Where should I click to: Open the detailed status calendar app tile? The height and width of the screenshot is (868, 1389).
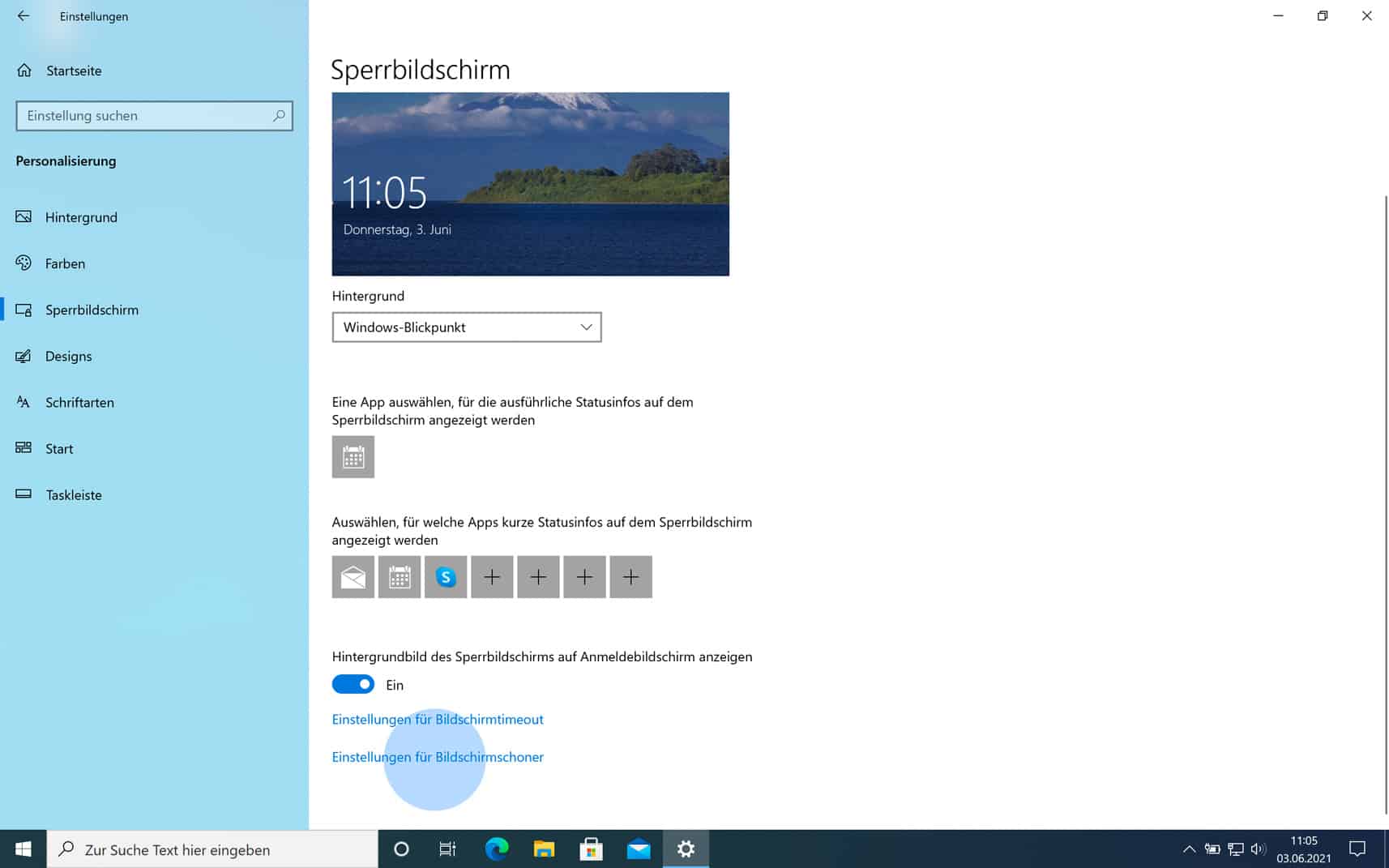click(x=353, y=457)
